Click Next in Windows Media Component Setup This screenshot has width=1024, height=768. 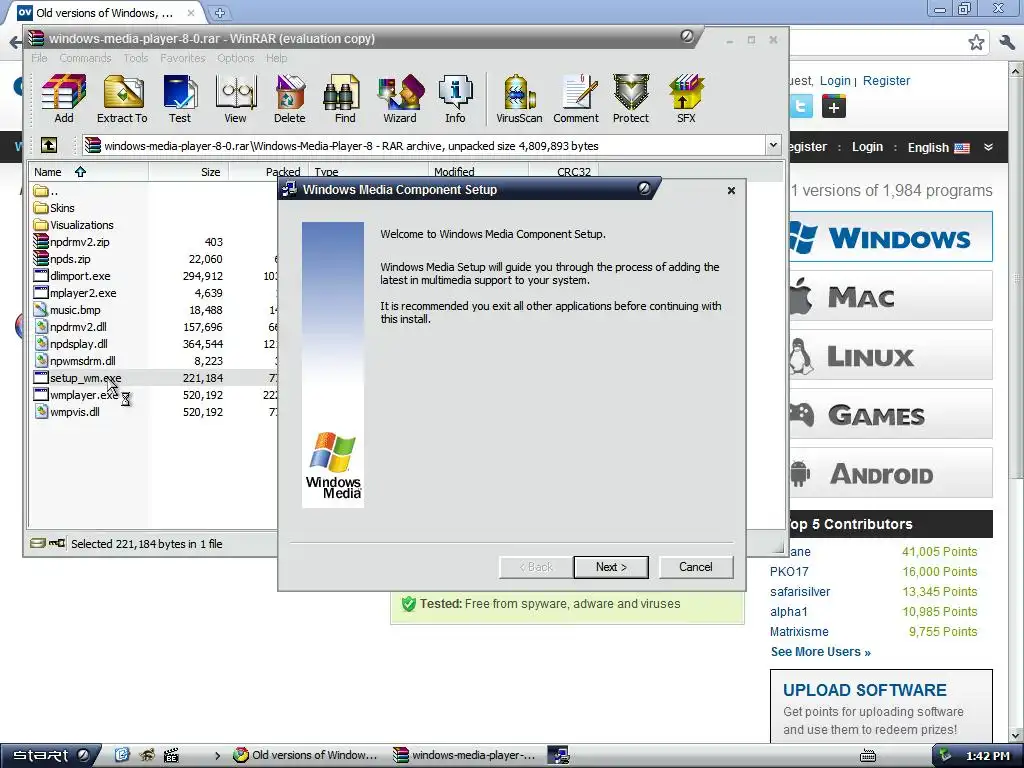click(x=611, y=567)
